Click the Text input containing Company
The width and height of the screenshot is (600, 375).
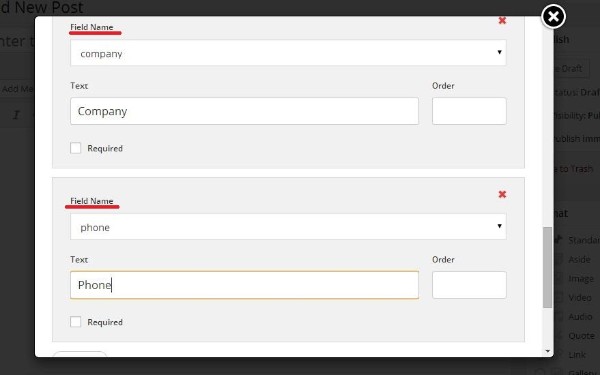244,111
